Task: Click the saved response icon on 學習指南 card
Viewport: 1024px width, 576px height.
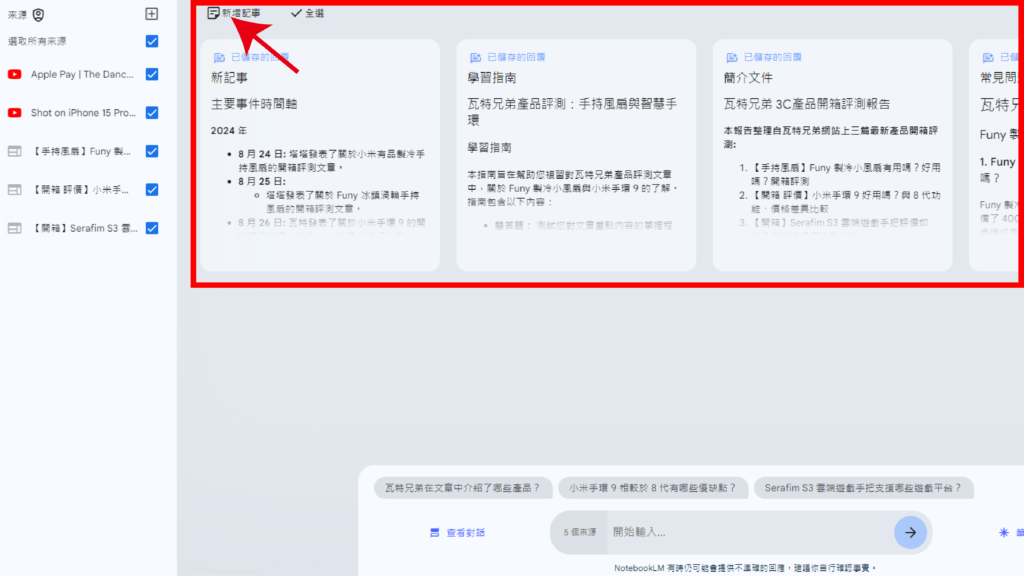Action: coord(475,57)
